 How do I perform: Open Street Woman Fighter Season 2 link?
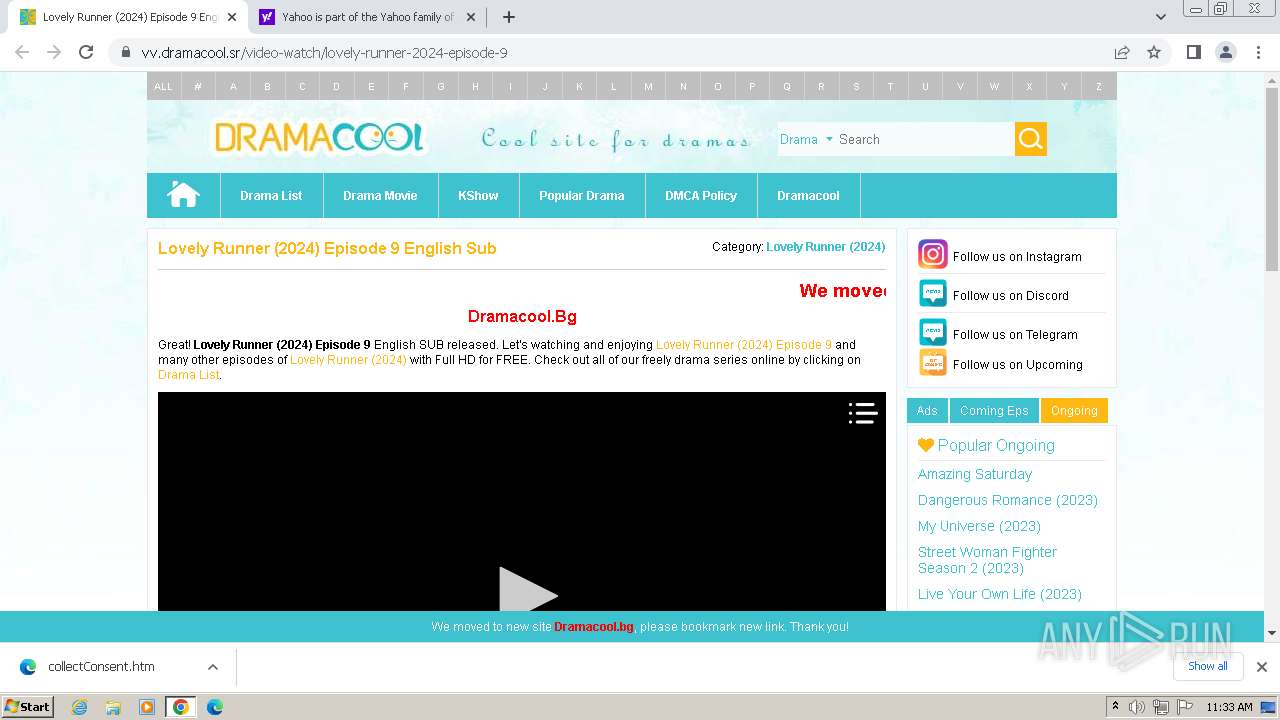click(987, 560)
